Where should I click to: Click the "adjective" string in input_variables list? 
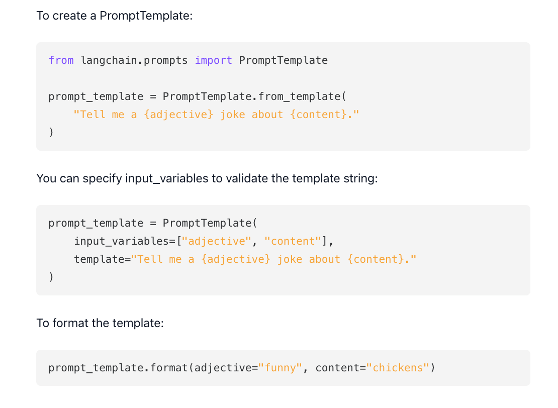216,241
